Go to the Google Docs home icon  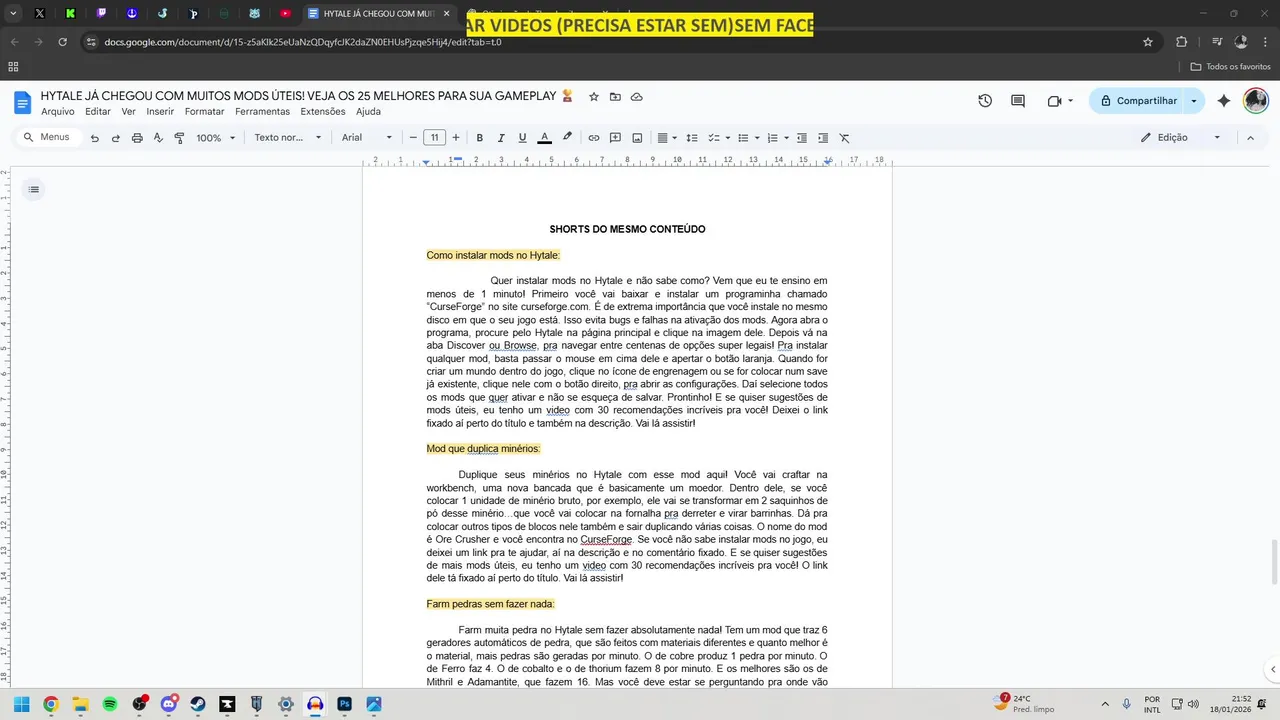pyautogui.click(x=23, y=102)
